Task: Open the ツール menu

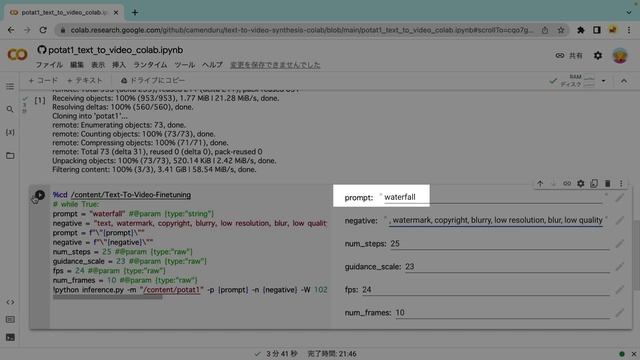Action: click(x=184, y=65)
